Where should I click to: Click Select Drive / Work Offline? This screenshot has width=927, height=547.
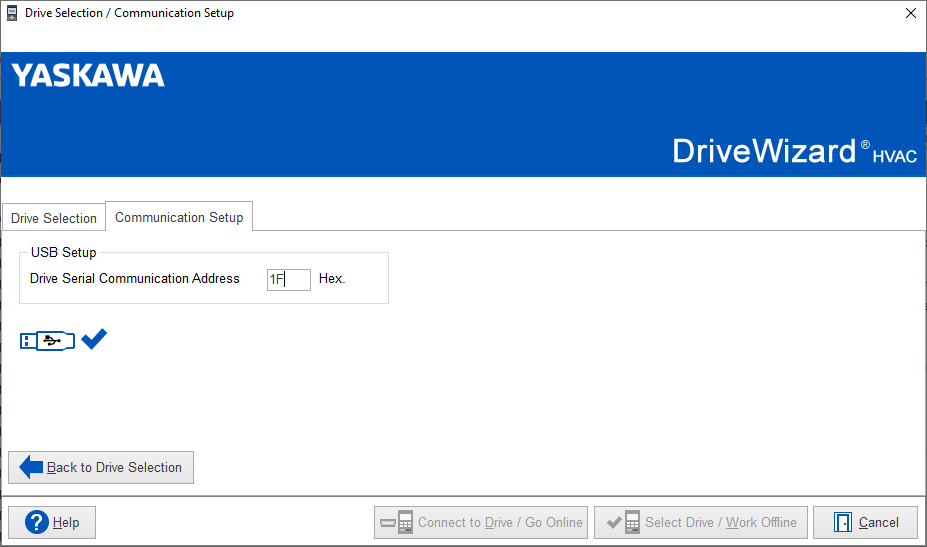[701, 522]
